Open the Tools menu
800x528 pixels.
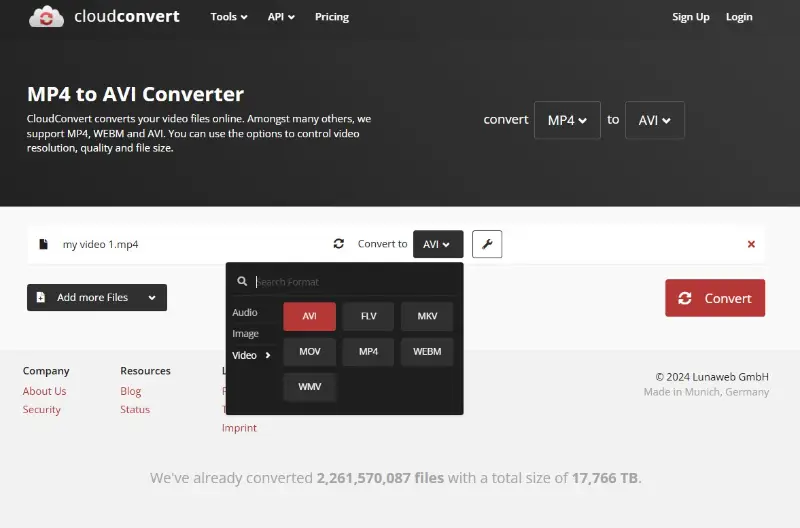[x=230, y=17]
